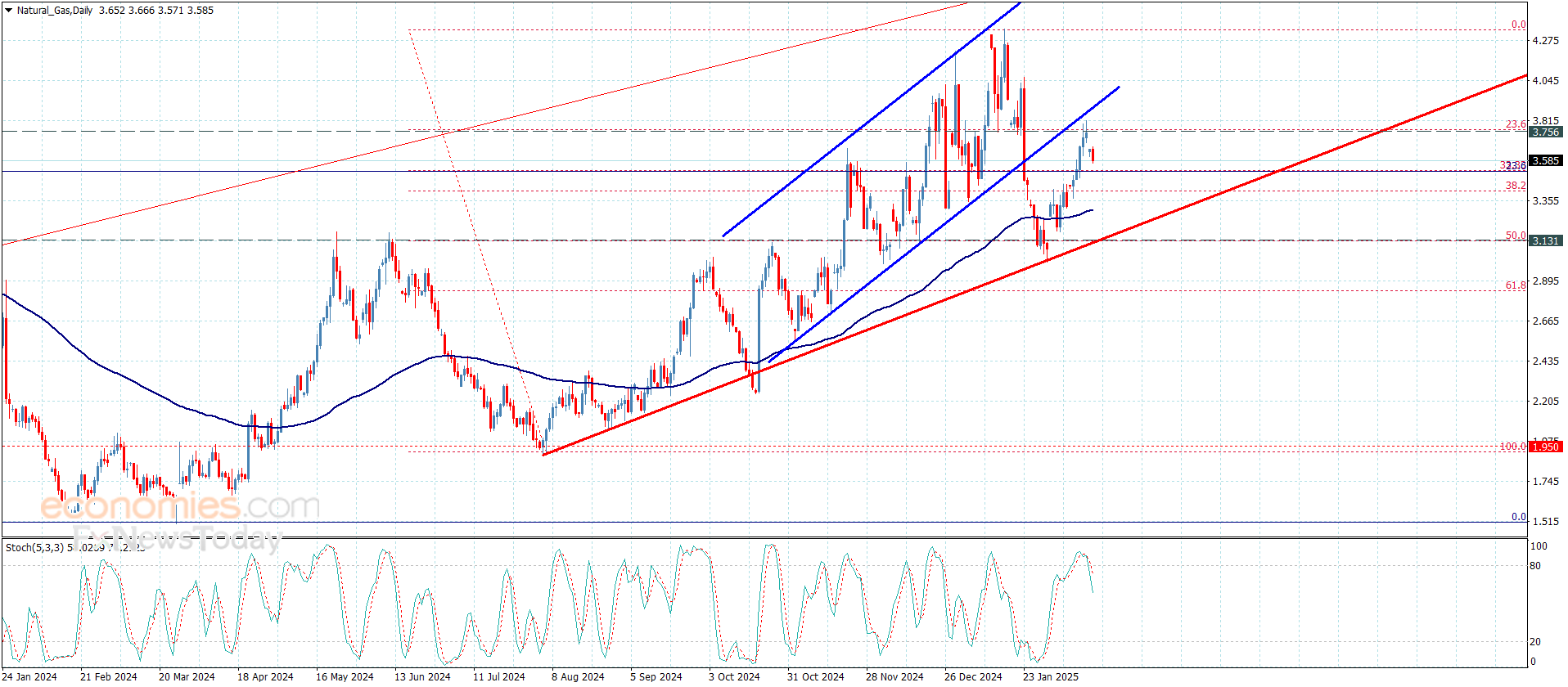Click the 1.745 price axis label
The height and width of the screenshot is (687, 1568).
(x=1546, y=482)
